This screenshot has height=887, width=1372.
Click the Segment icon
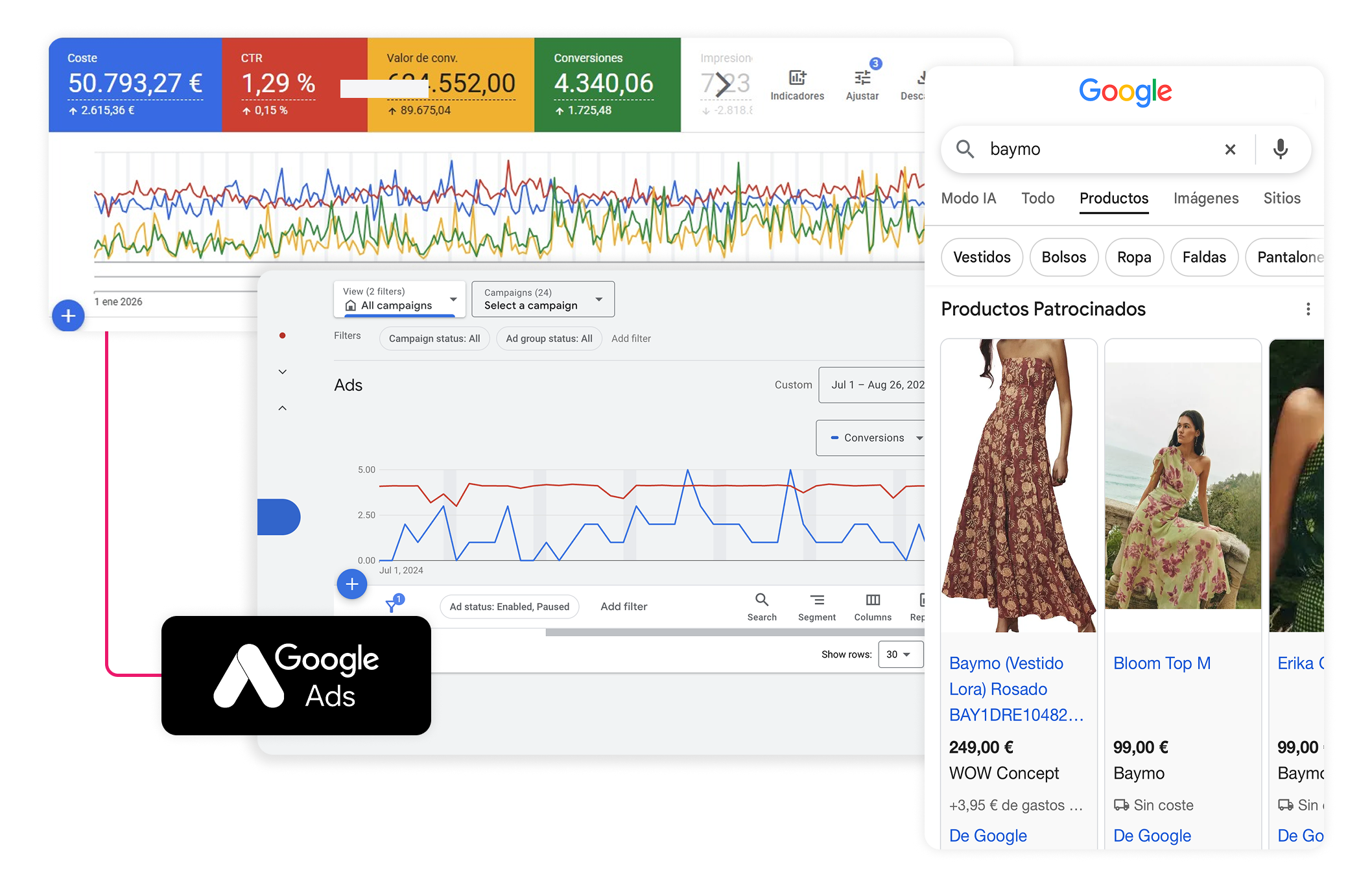click(x=817, y=600)
